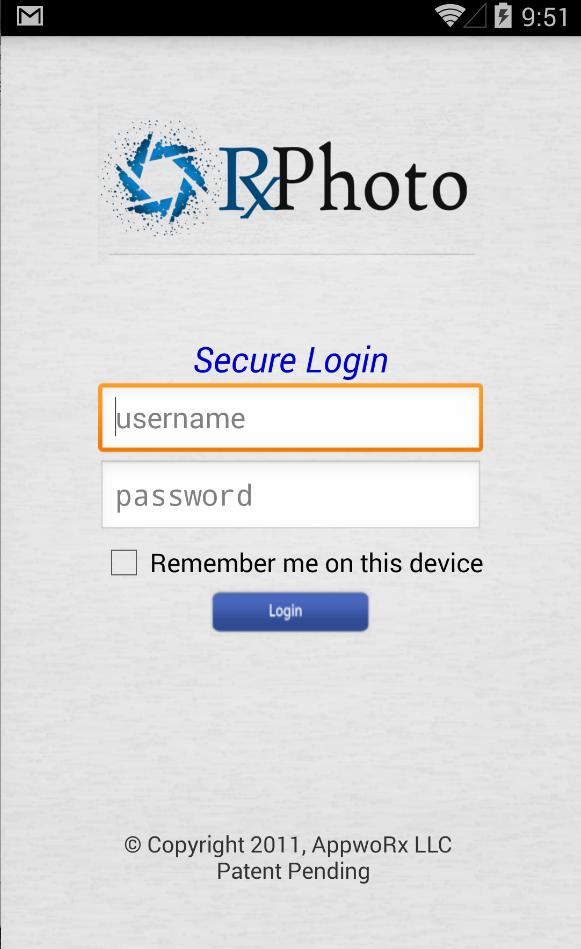This screenshot has height=949, width=581.
Task: Tap the battery charging icon
Action: coord(503,16)
